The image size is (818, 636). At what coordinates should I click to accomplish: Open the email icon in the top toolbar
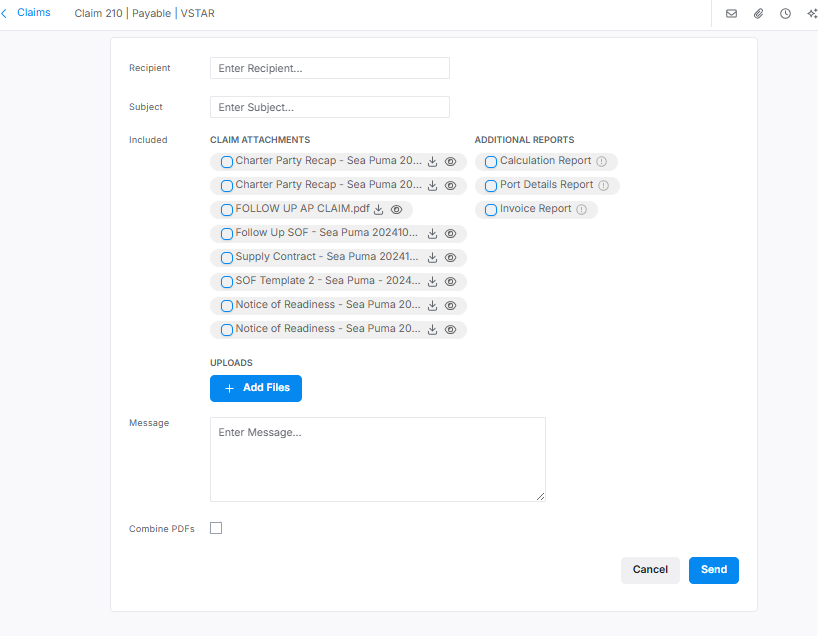click(733, 14)
